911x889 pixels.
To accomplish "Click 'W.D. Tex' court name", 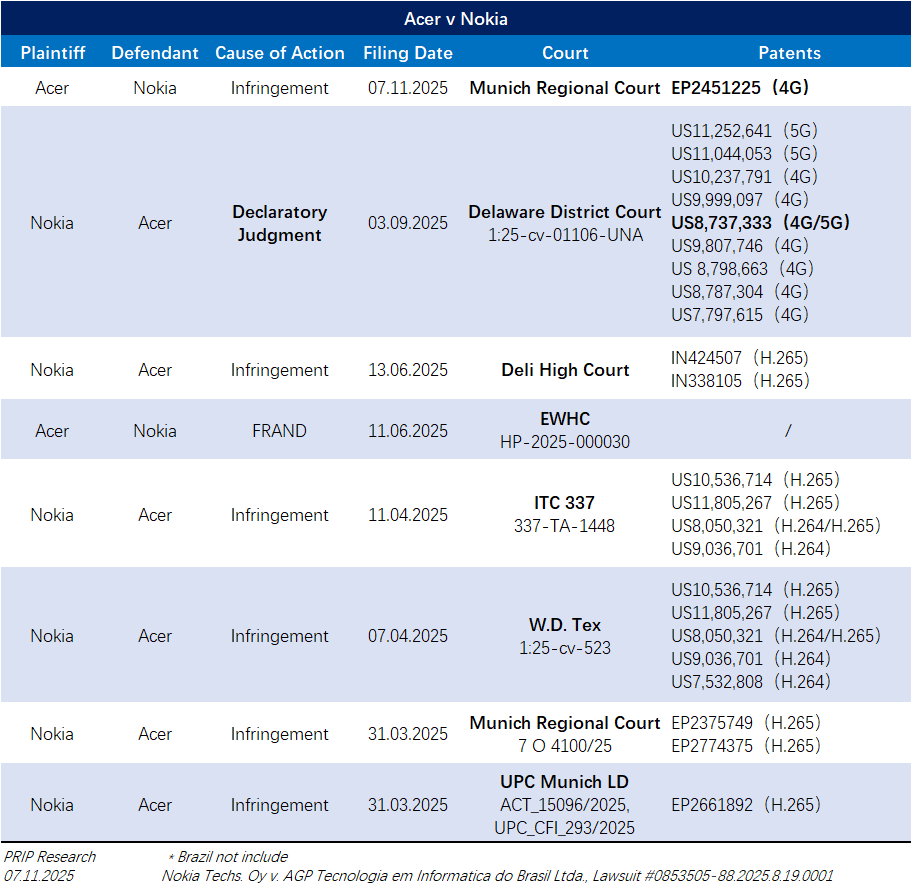I will (x=565, y=625).
